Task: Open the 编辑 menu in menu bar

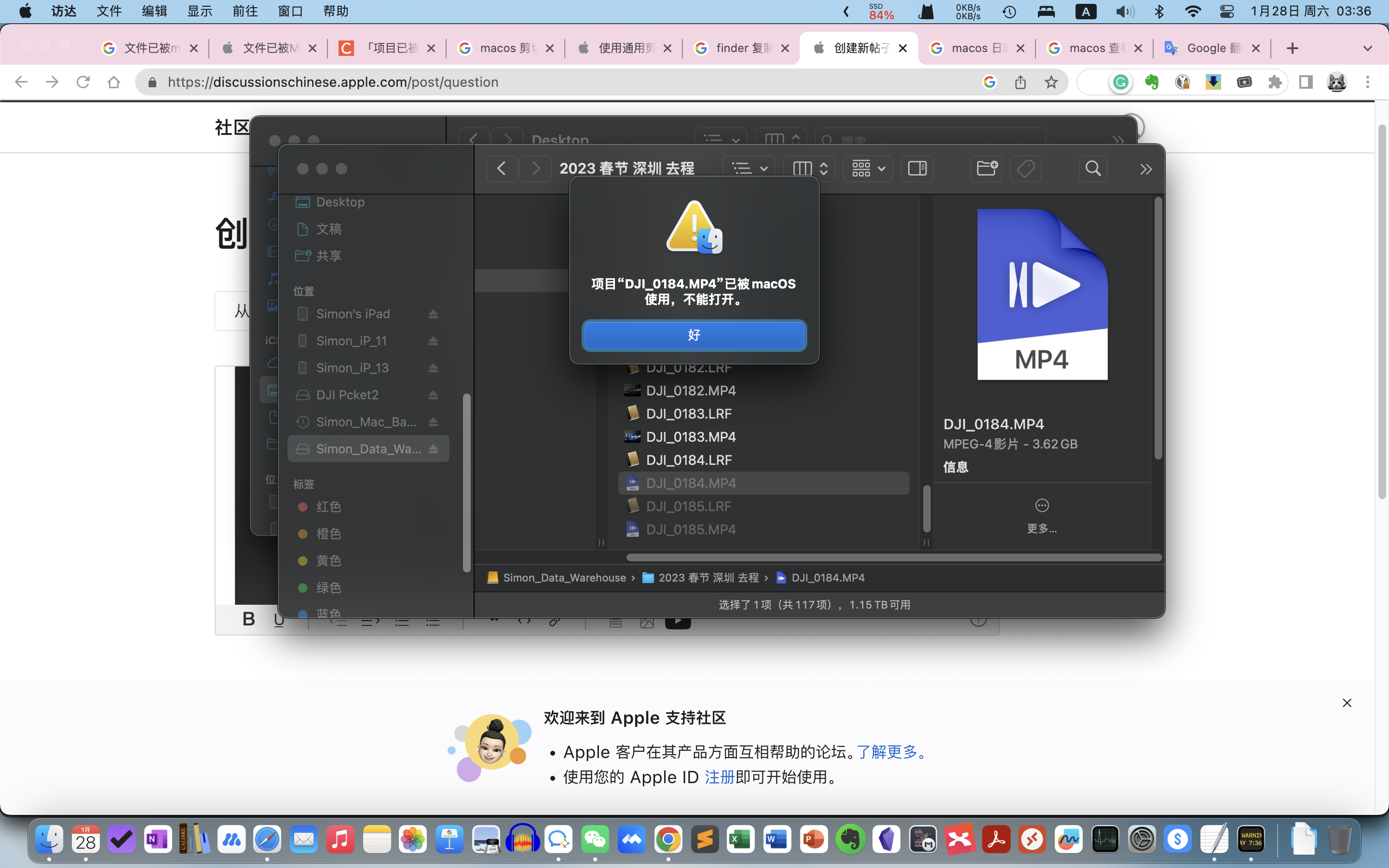Action: [x=154, y=12]
